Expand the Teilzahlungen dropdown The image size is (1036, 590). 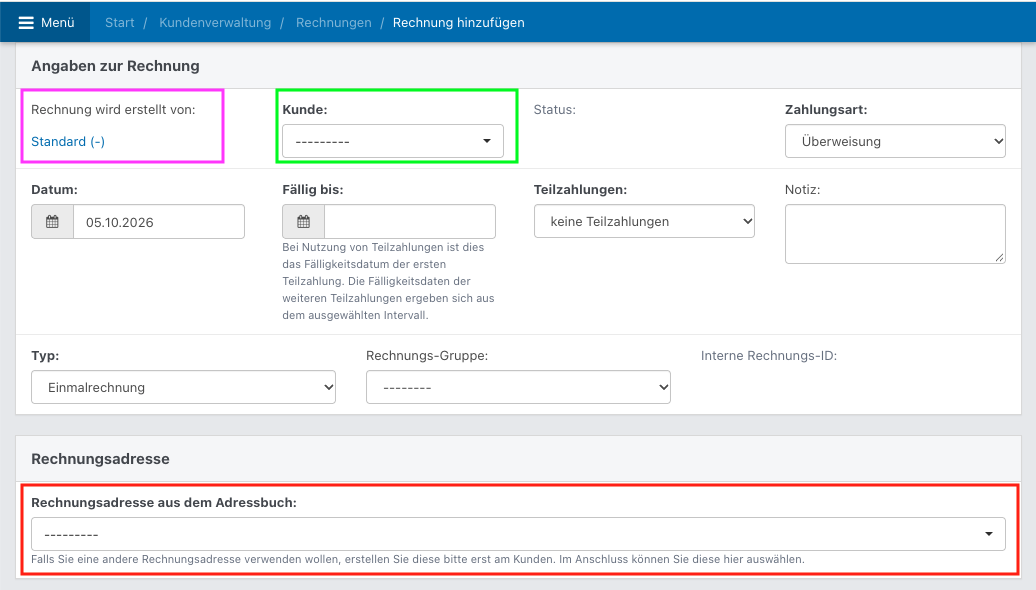click(x=644, y=221)
